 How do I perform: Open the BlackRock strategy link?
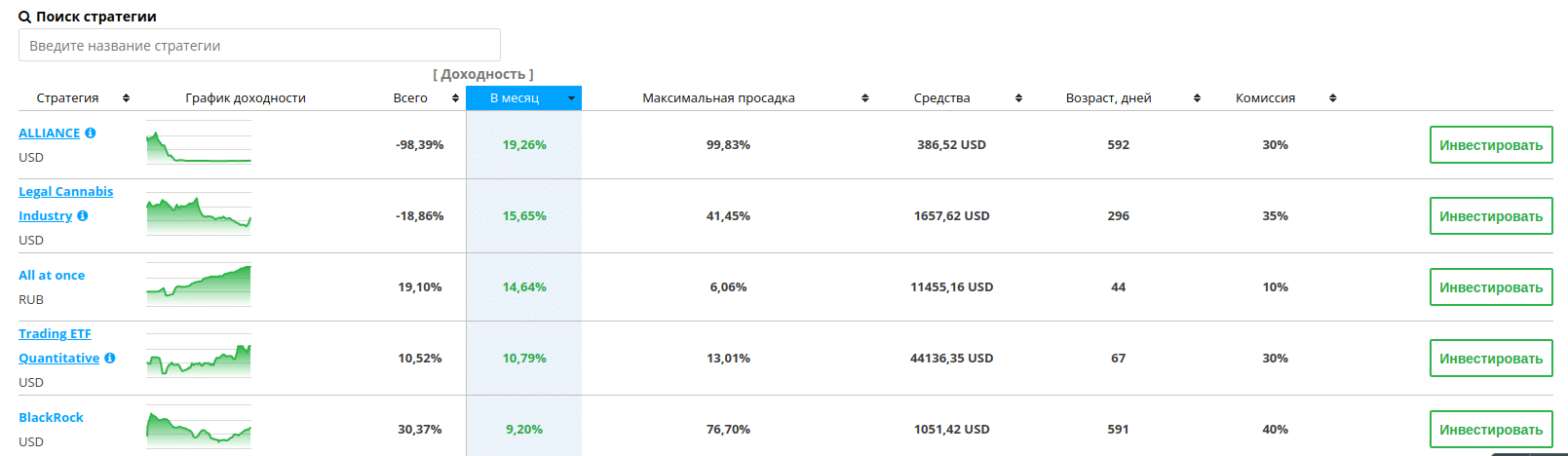(x=51, y=418)
